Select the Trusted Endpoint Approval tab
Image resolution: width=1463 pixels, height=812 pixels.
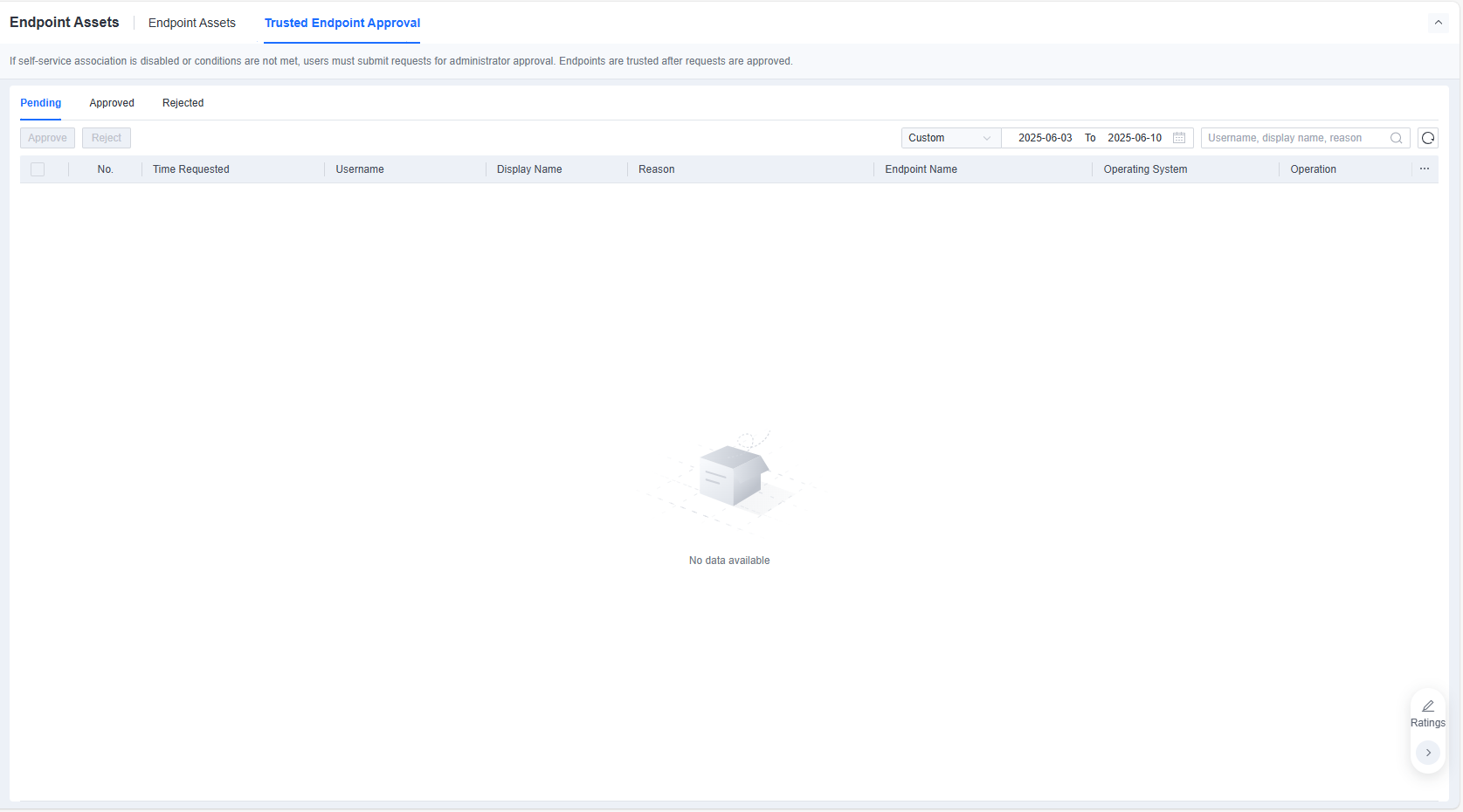[x=342, y=23]
